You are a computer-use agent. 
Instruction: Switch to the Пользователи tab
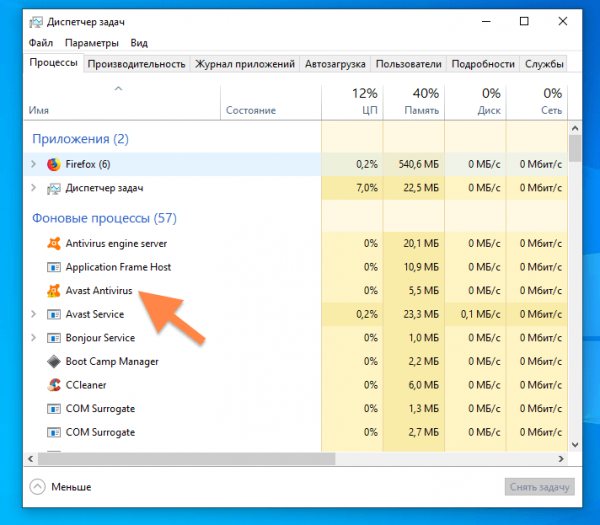pos(409,64)
